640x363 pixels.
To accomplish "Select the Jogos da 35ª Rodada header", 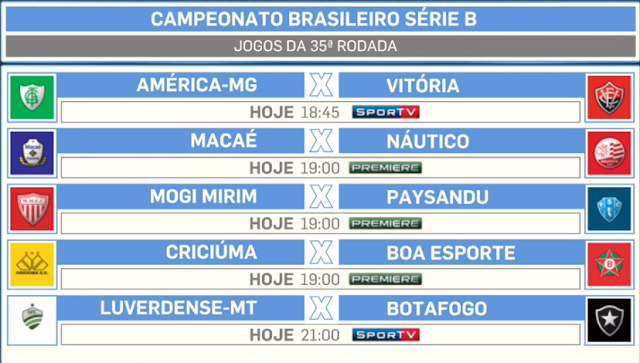I will (316, 46).
